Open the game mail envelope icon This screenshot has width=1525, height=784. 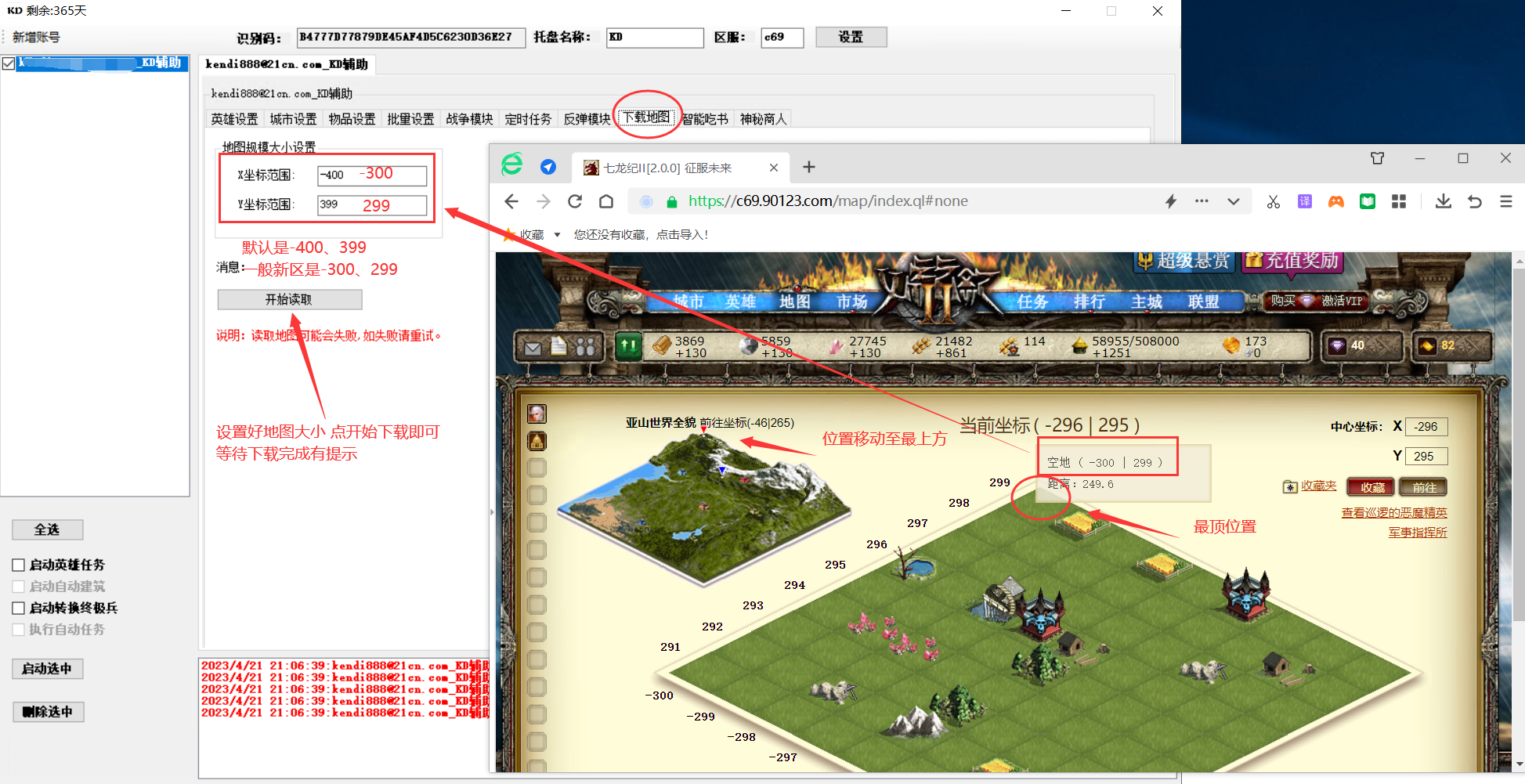(x=533, y=348)
